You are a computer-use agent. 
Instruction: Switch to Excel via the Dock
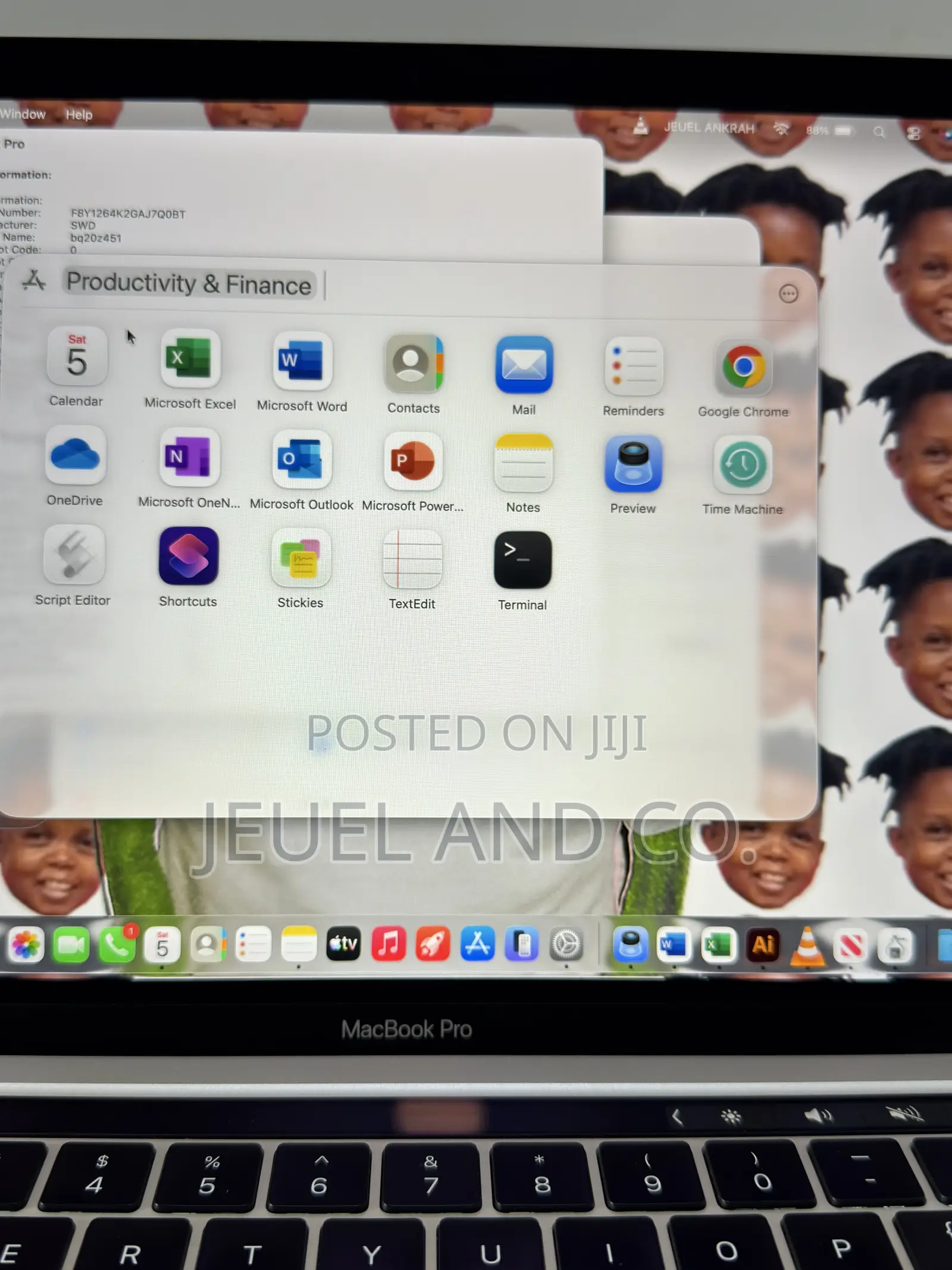pos(719,945)
